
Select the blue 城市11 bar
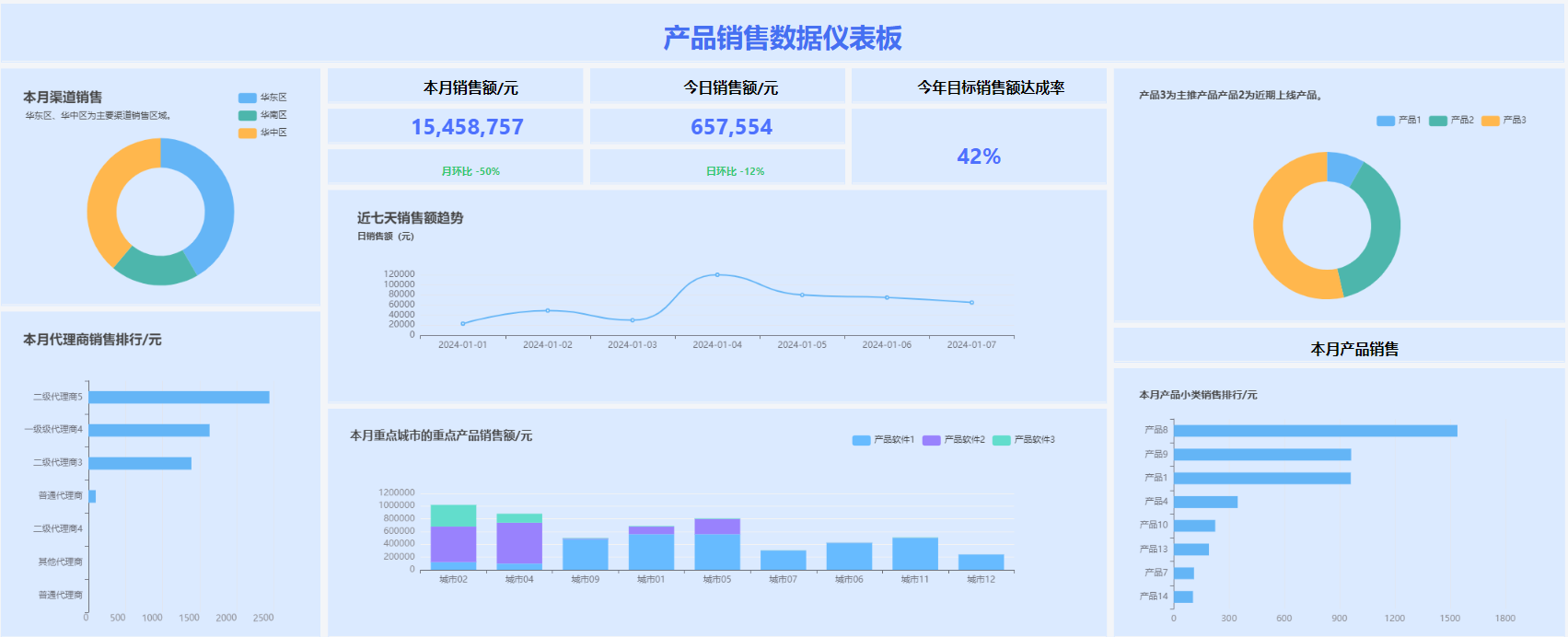[915, 553]
